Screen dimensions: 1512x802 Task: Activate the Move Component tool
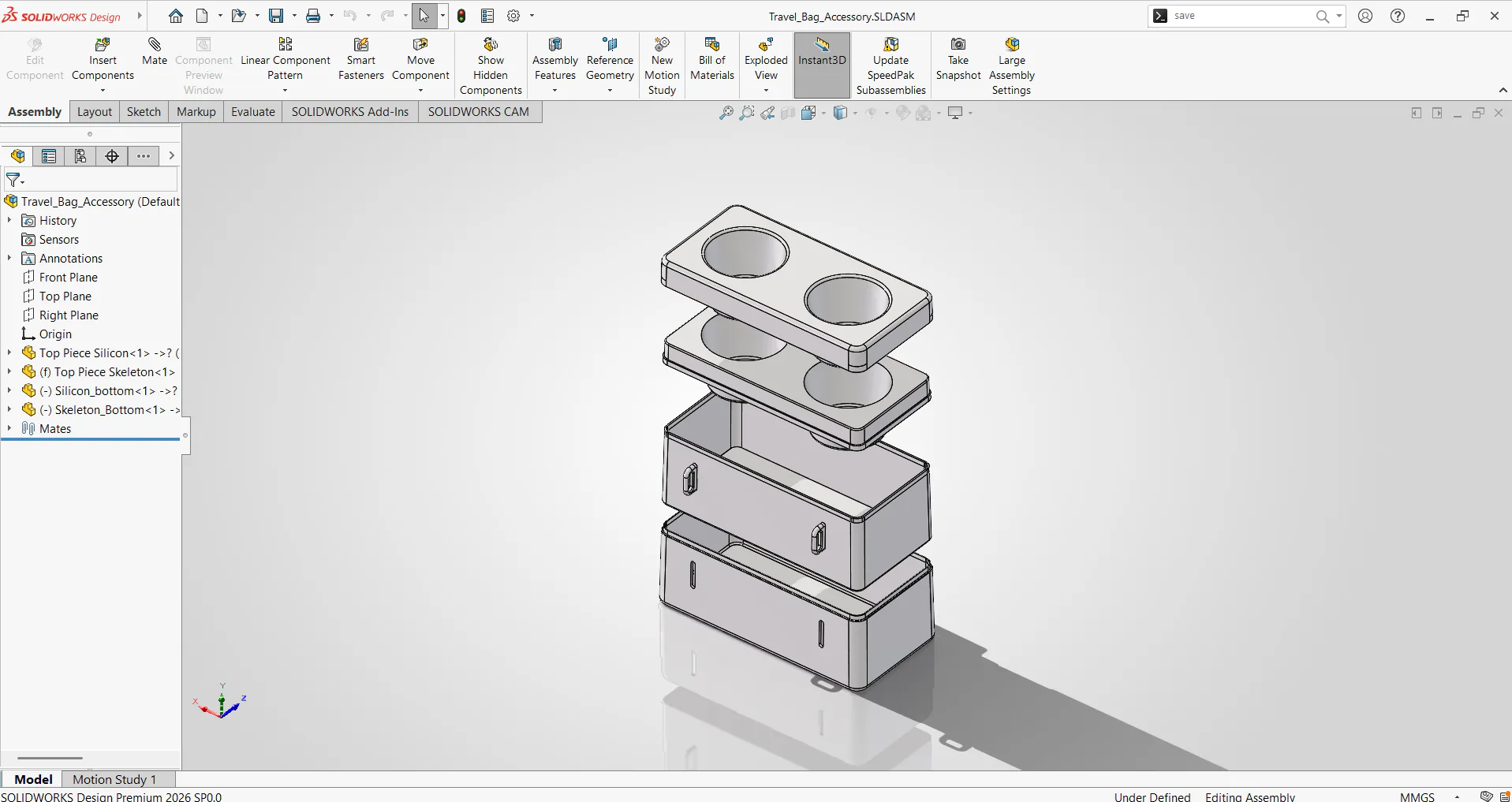[420, 59]
